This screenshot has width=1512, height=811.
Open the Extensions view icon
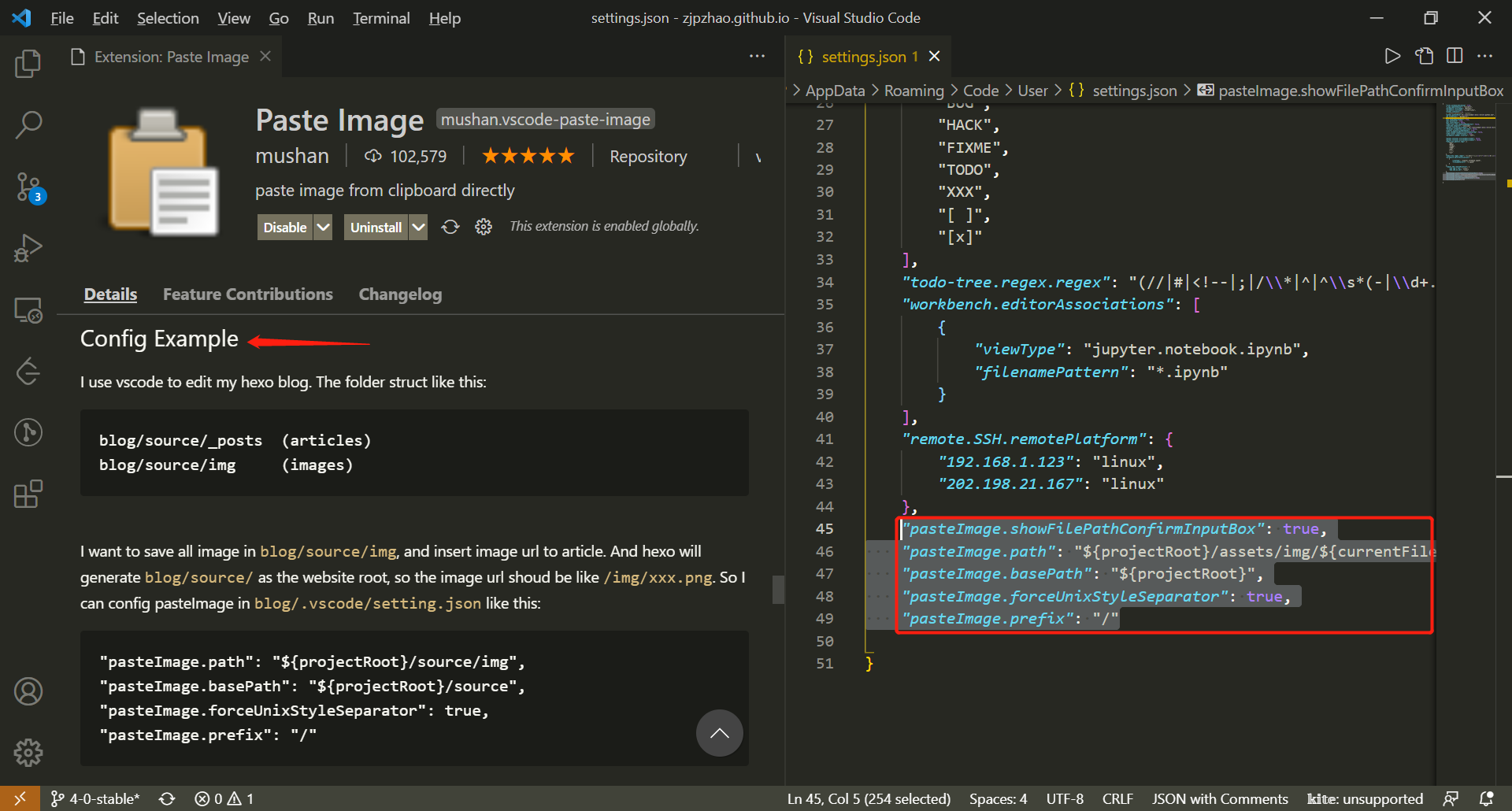28,494
